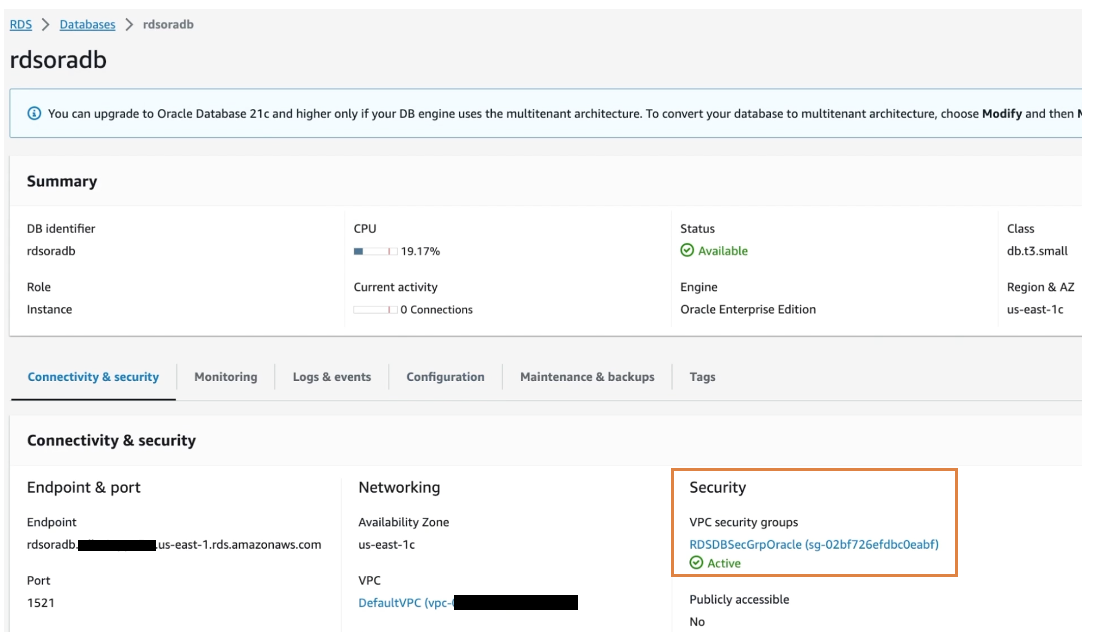
Task: Click breadcrumb chevron after Databases
Action: (x=129, y=24)
